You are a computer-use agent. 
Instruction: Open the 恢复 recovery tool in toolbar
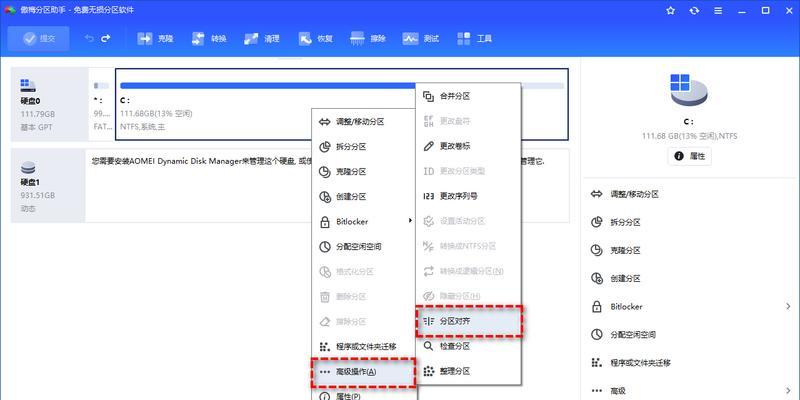tap(316, 38)
